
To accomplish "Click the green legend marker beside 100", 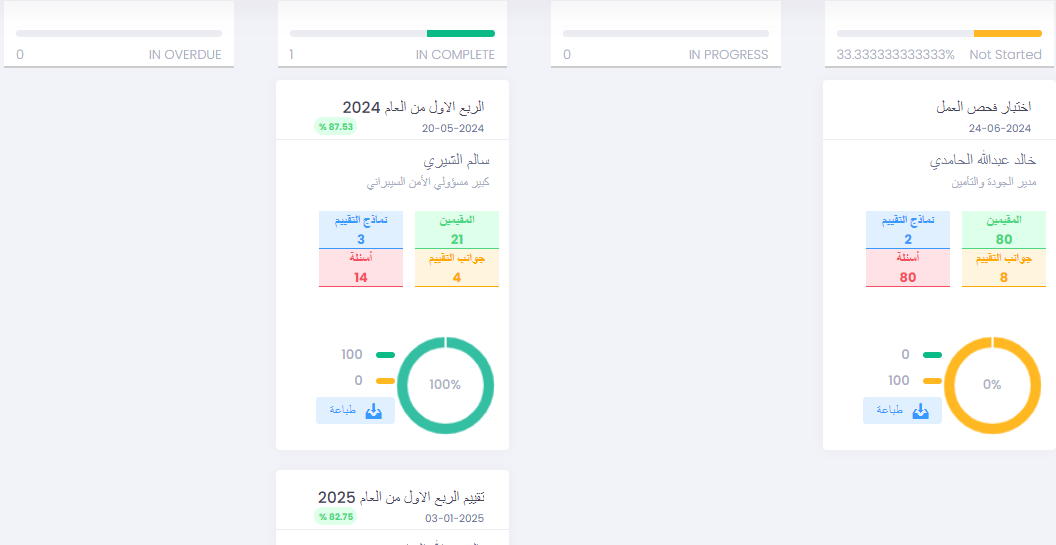I will tap(385, 355).
